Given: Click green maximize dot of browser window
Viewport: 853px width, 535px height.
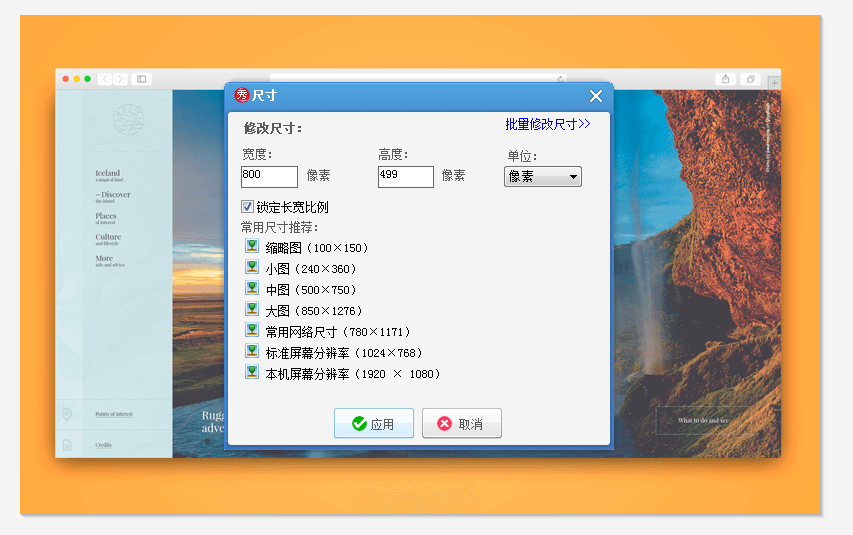Looking at the screenshot, I should [87, 79].
